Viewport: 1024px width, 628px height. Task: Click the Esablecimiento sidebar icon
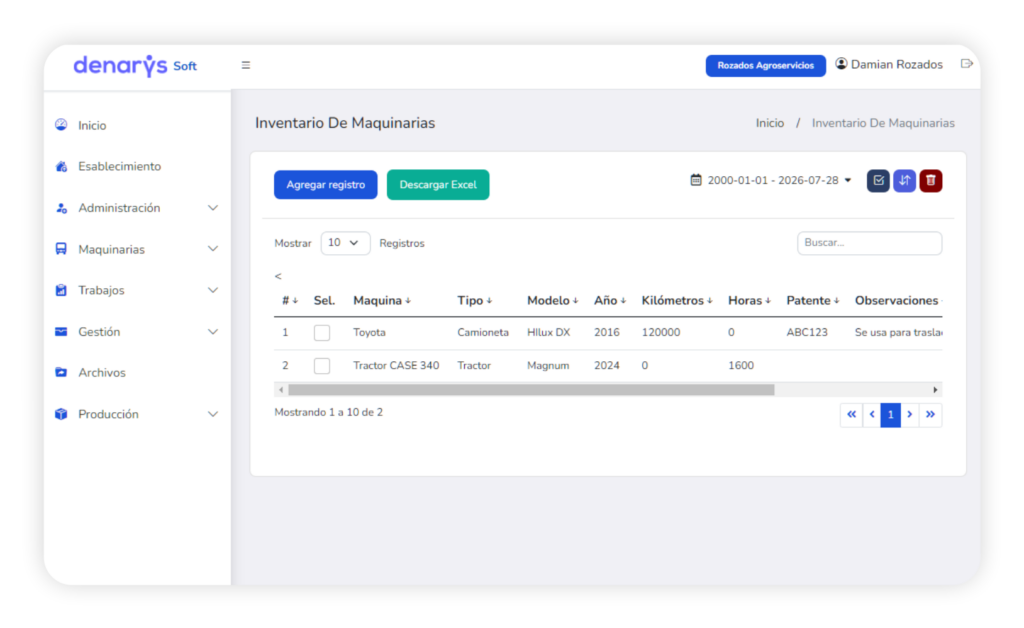tap(61, 166)
